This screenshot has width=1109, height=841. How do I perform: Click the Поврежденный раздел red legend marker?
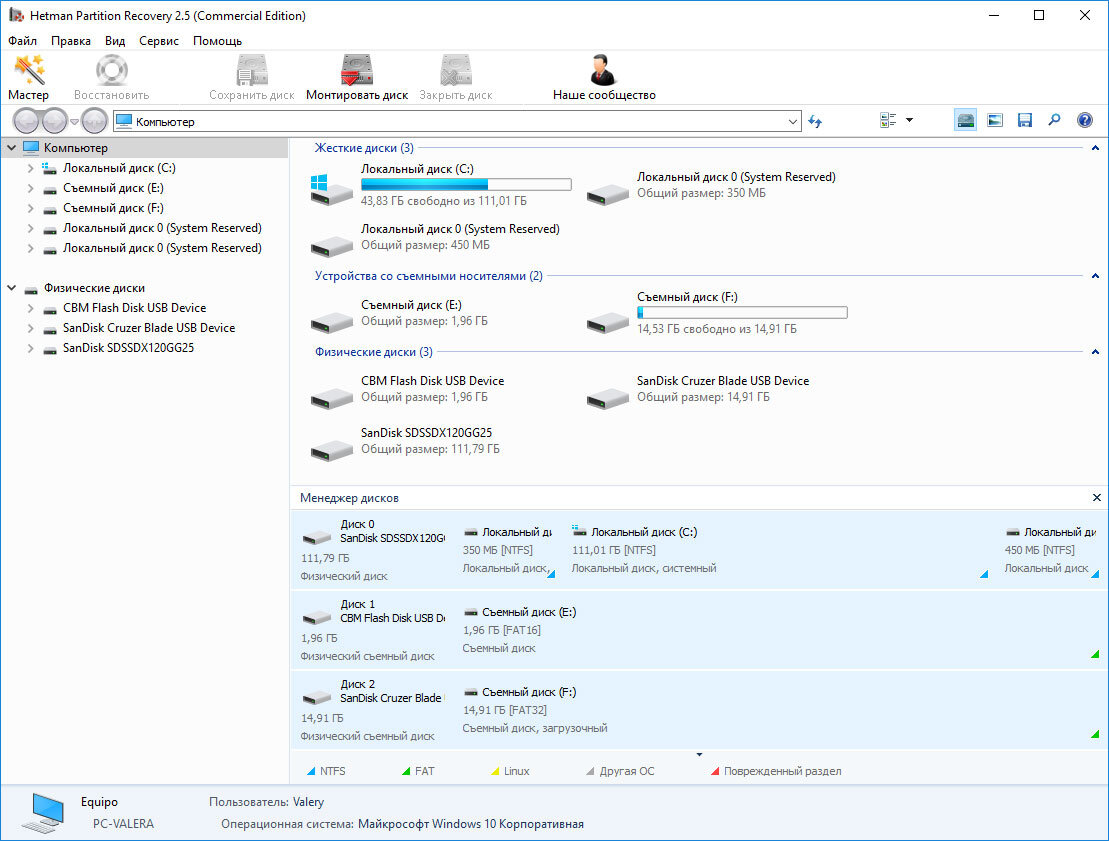coord(715,771)
